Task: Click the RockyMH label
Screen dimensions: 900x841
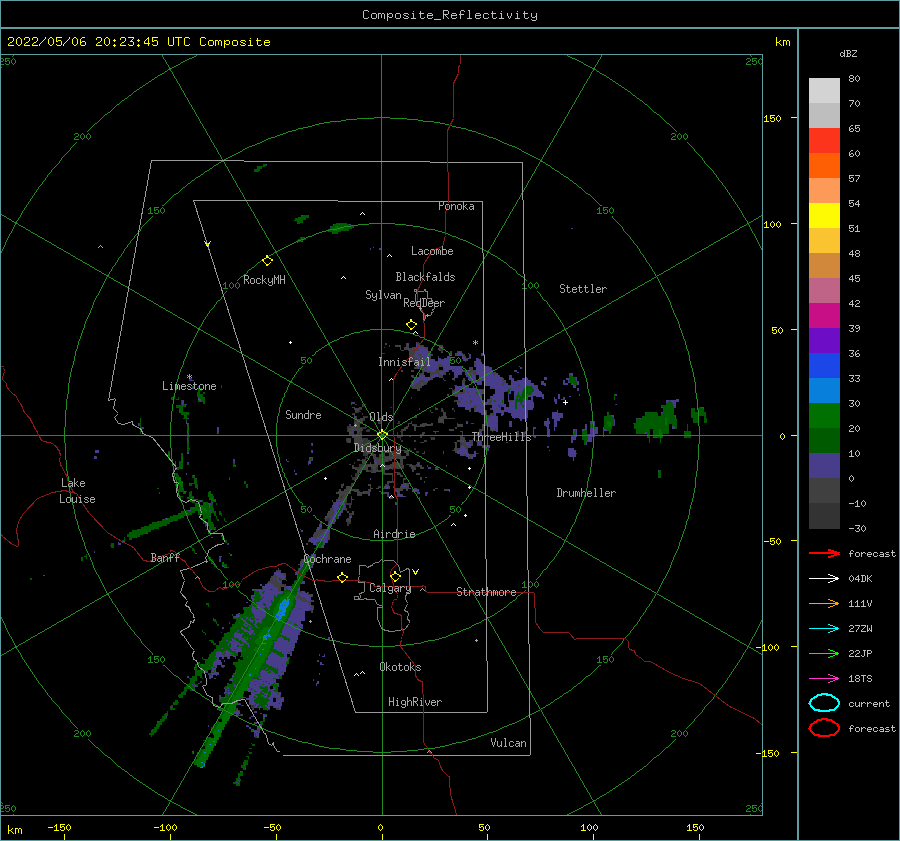Action: pyautogui.click(x=264, y=280)
